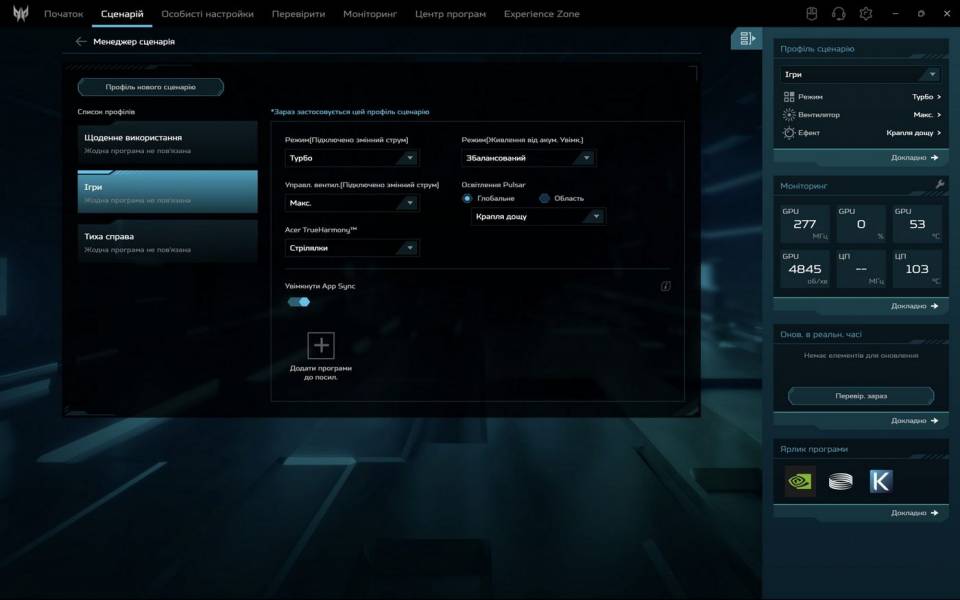The image size is (960, 600).
Task: Open the Крапля дощу lighting dropdown
Action: pos(538,216)
